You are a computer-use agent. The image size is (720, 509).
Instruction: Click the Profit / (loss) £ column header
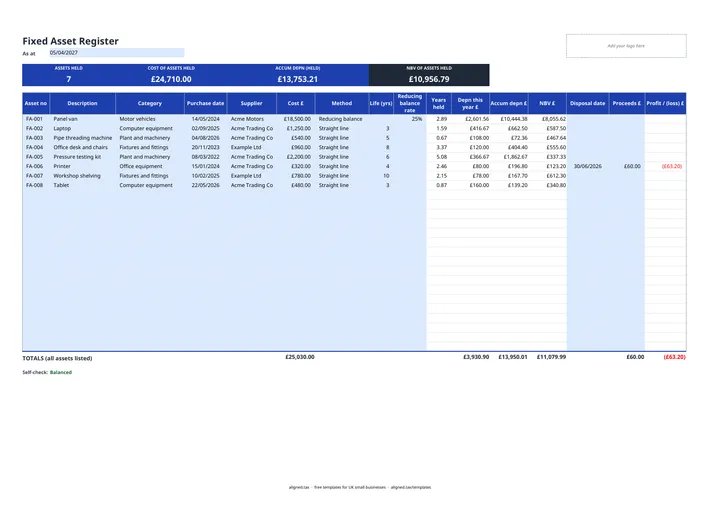pyautogui.click(x=665, y=103)
